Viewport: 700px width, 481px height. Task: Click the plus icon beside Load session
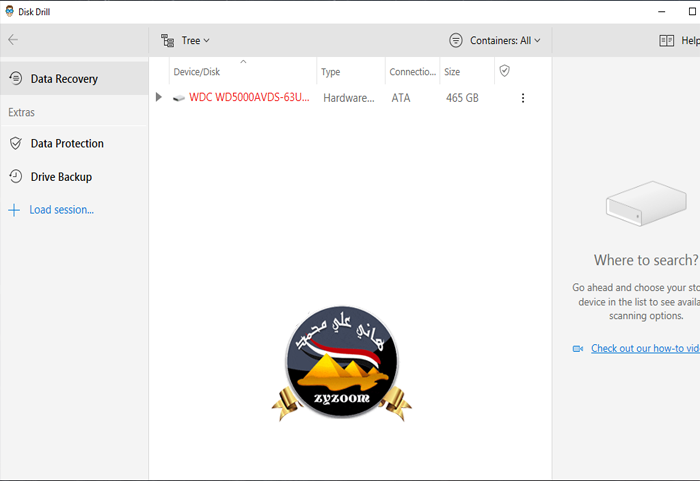[x=14, y=210]
